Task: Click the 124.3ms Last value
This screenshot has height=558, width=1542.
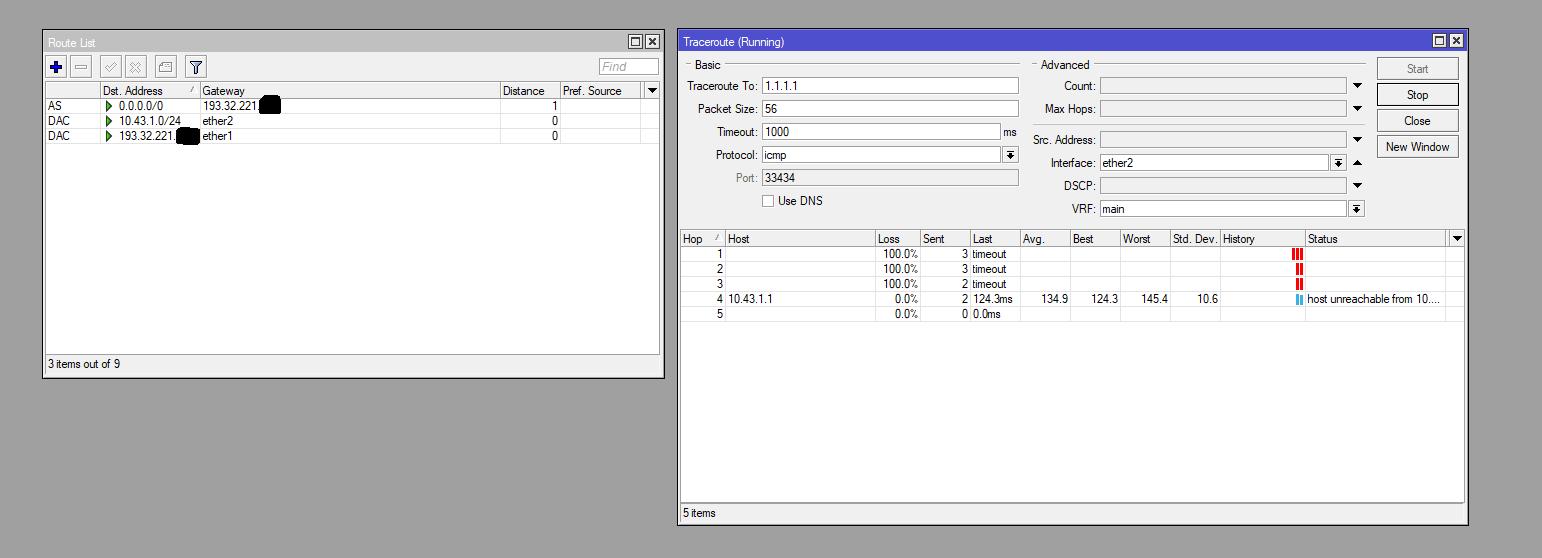Action: click(x=992, y=299)
